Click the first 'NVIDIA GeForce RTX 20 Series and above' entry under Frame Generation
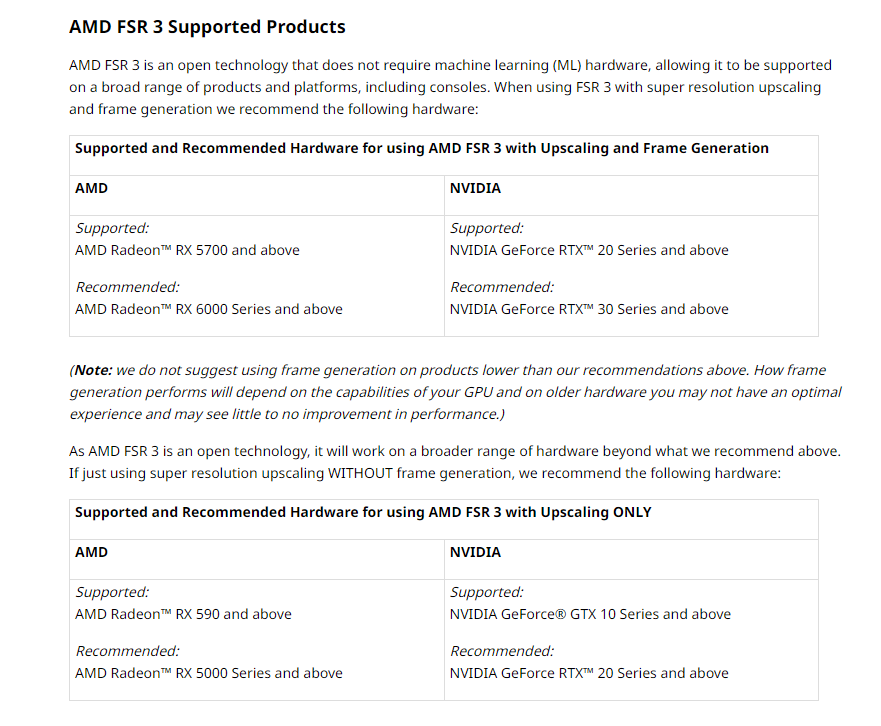881x726 pixels. pos(589,250)
